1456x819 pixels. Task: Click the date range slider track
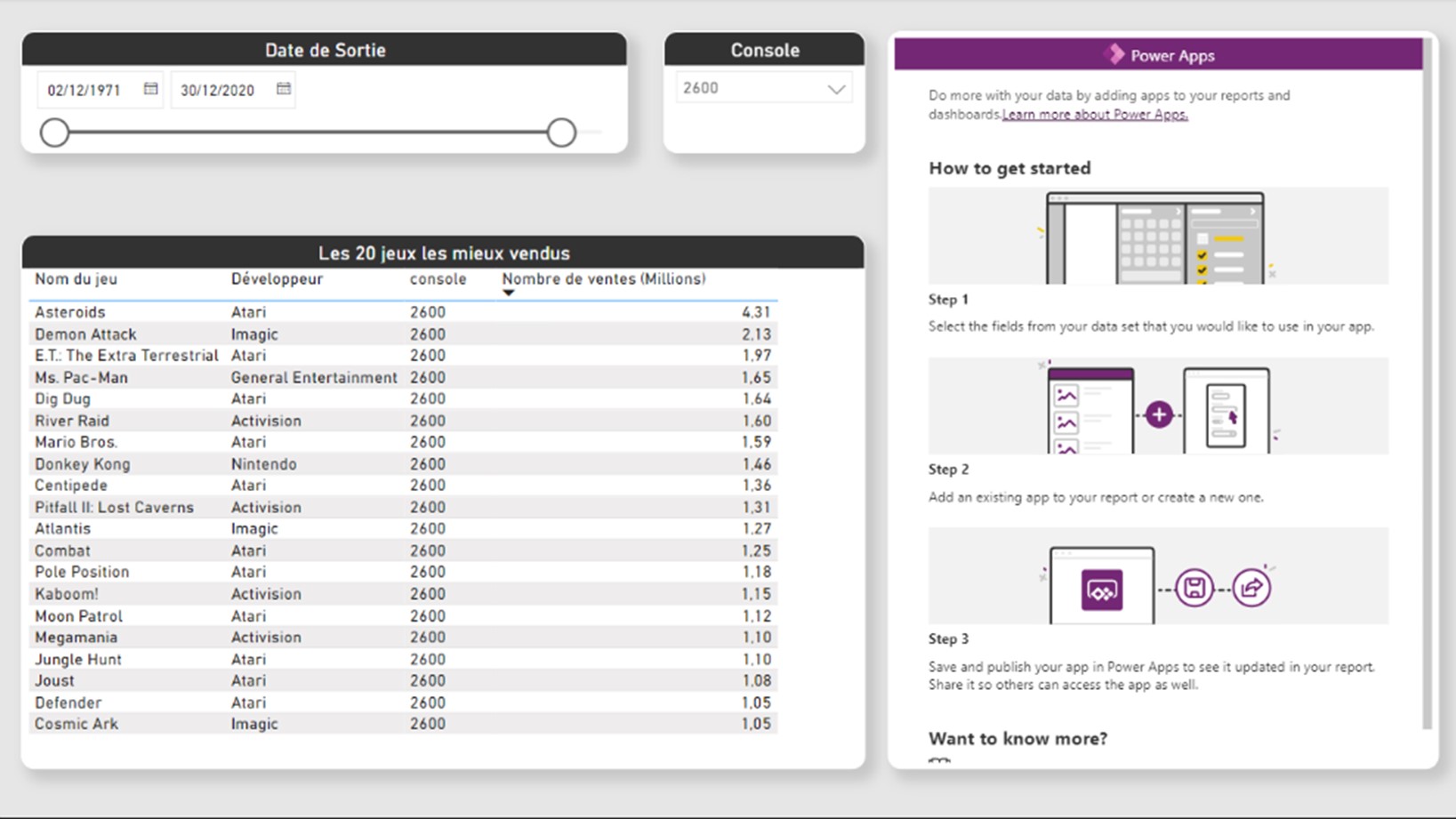(x=308, y=132)
